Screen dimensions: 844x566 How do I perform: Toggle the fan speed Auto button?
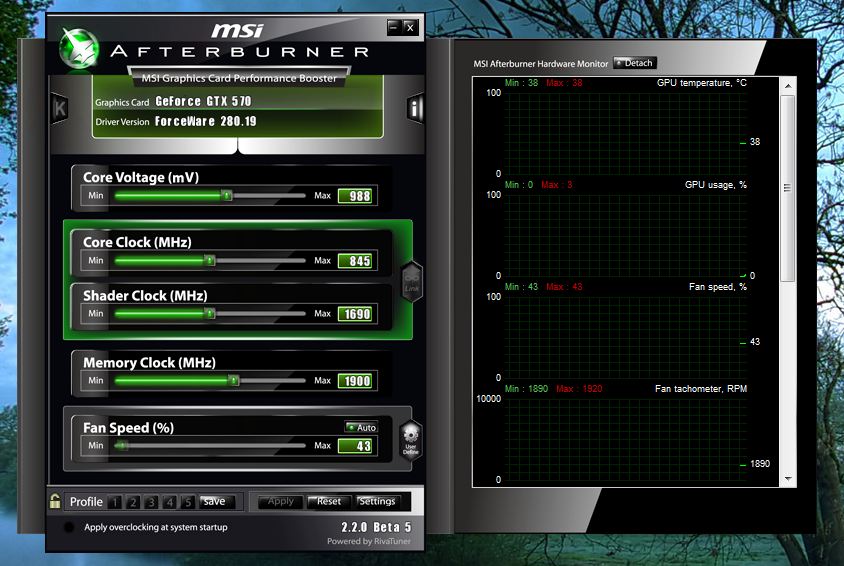coord(361,427)
